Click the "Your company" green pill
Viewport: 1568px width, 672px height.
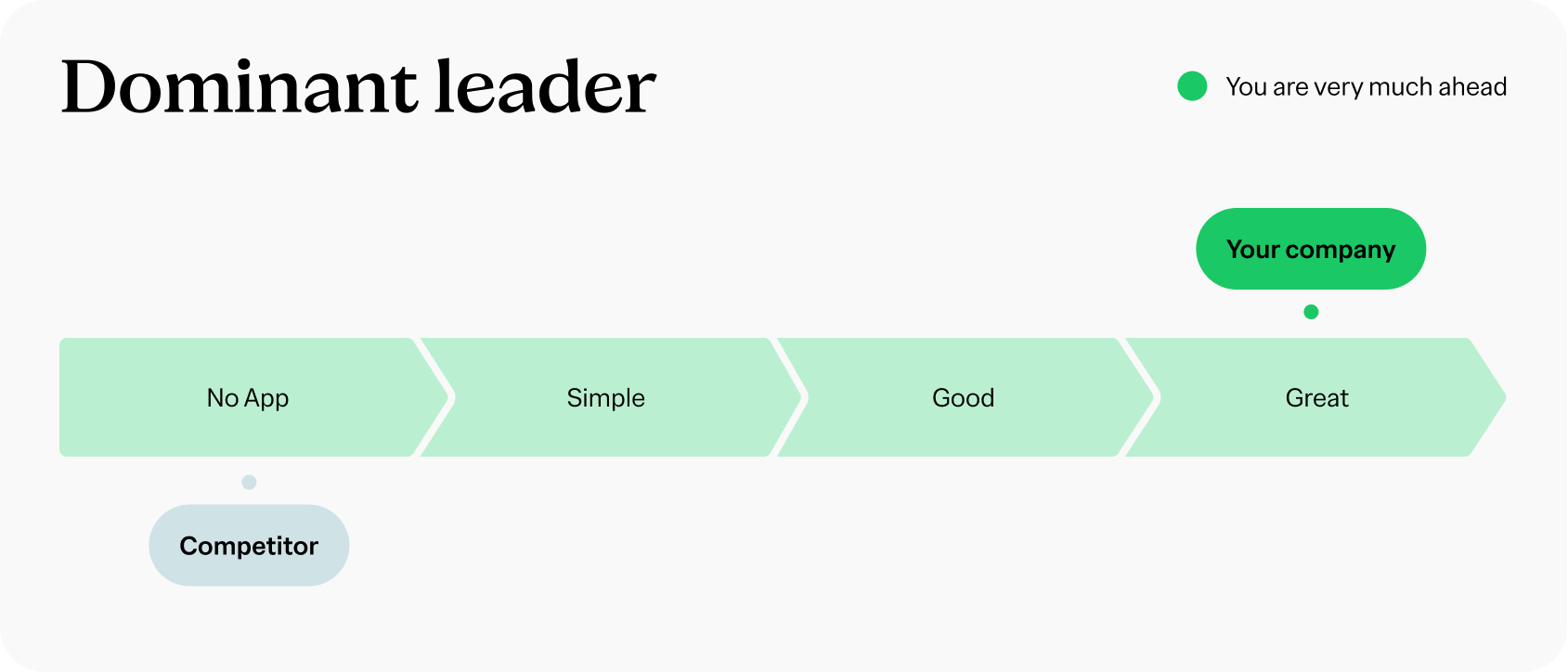pyautogui.click(x=1310, y=249)
